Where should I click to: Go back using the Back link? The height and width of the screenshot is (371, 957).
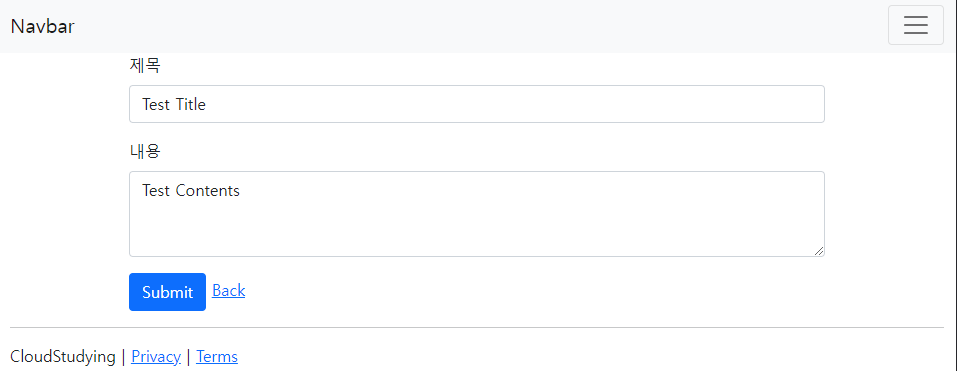coord(228,290)
